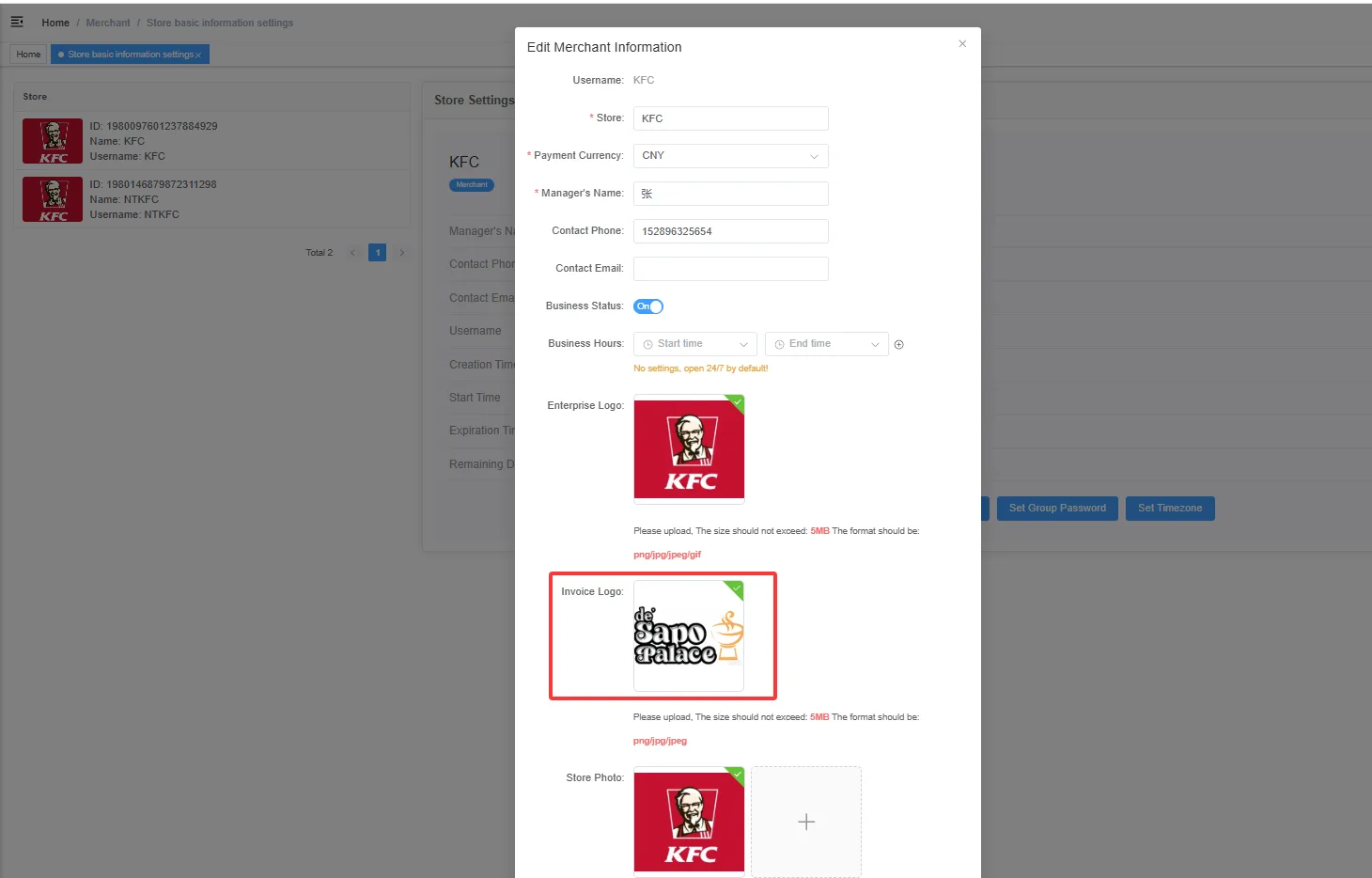
Task: Select the store row with Username: NTKFC
Action: point(212,199)
